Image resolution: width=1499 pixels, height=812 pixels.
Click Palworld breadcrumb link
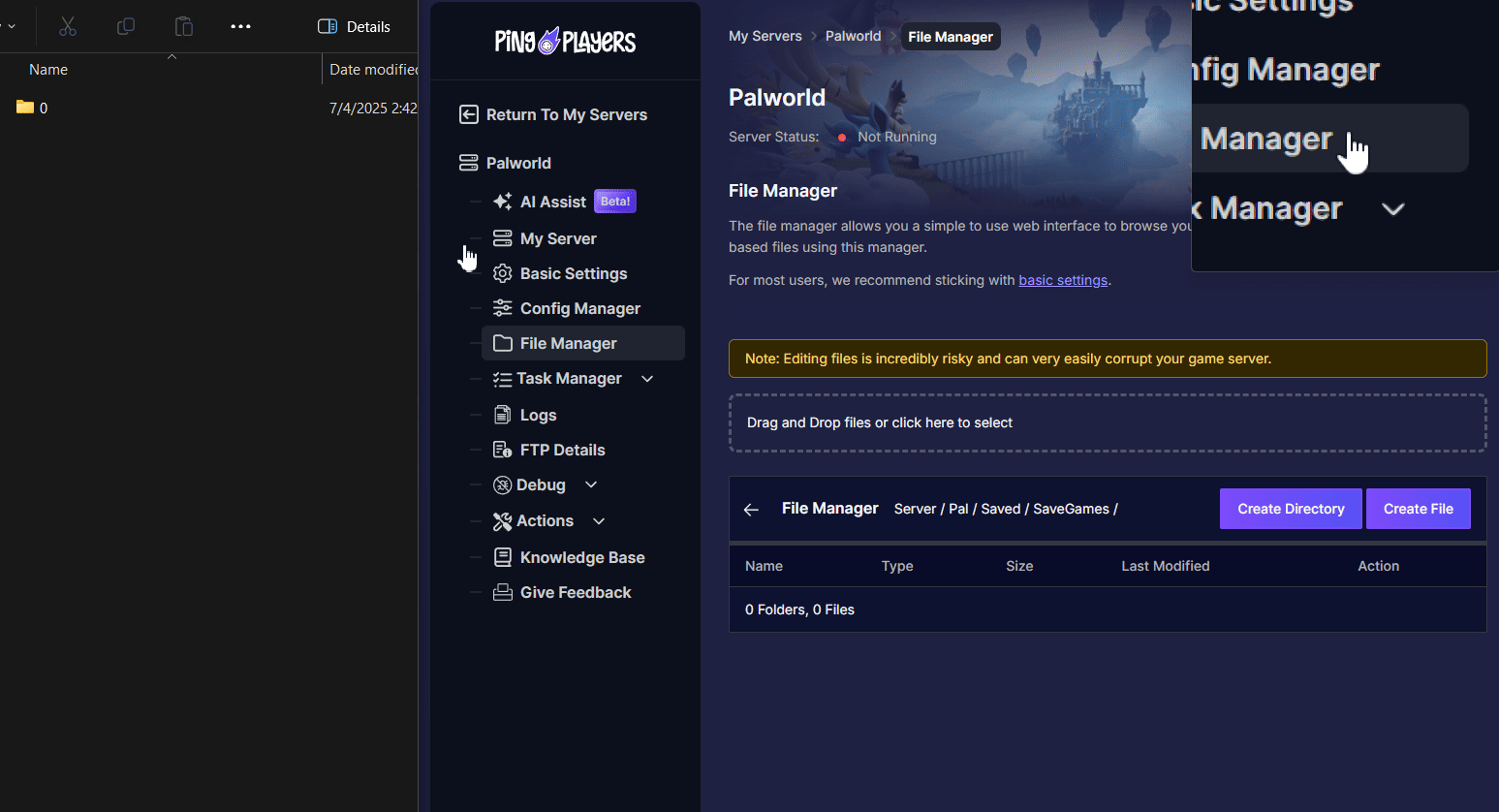tap(854, 36)
